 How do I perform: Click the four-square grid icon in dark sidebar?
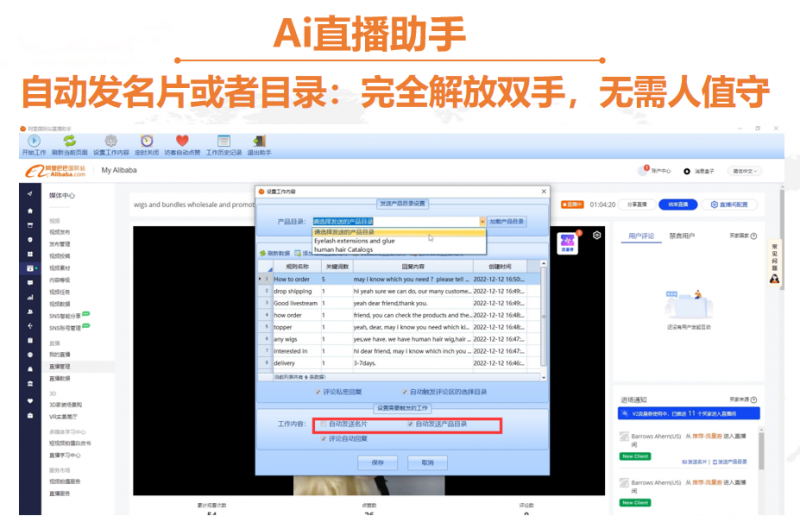(30, 254)
